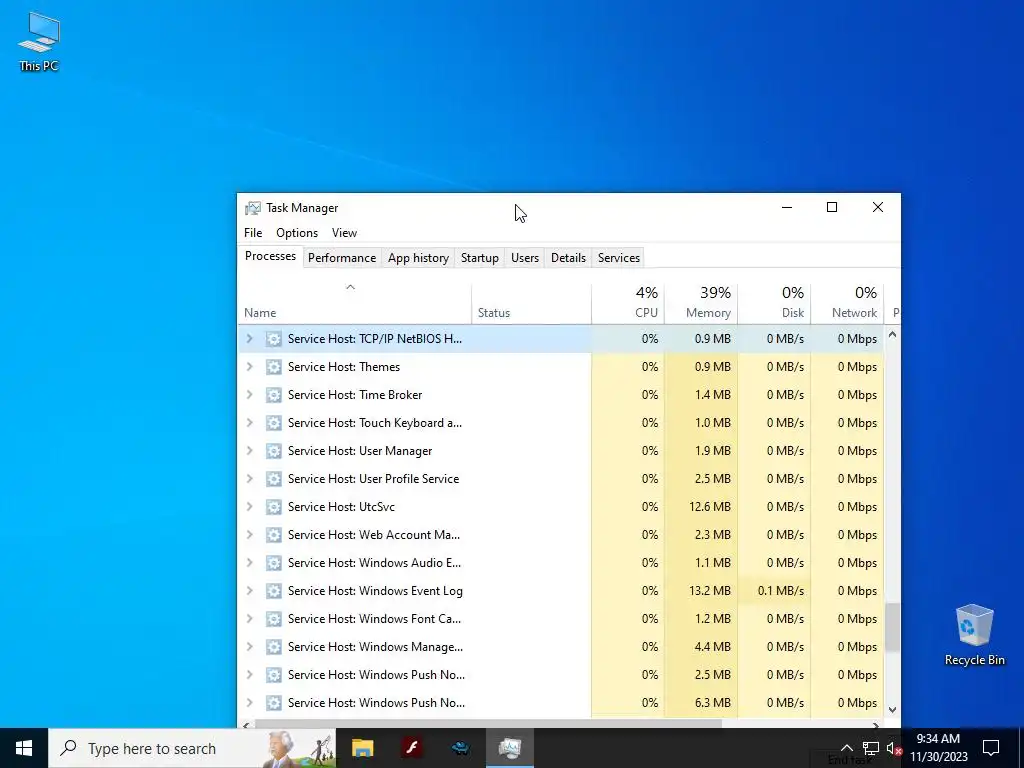Switch to the Performance tab
Image resolution: width=1024 pixels, height=768 pixels.
[342, 258]
